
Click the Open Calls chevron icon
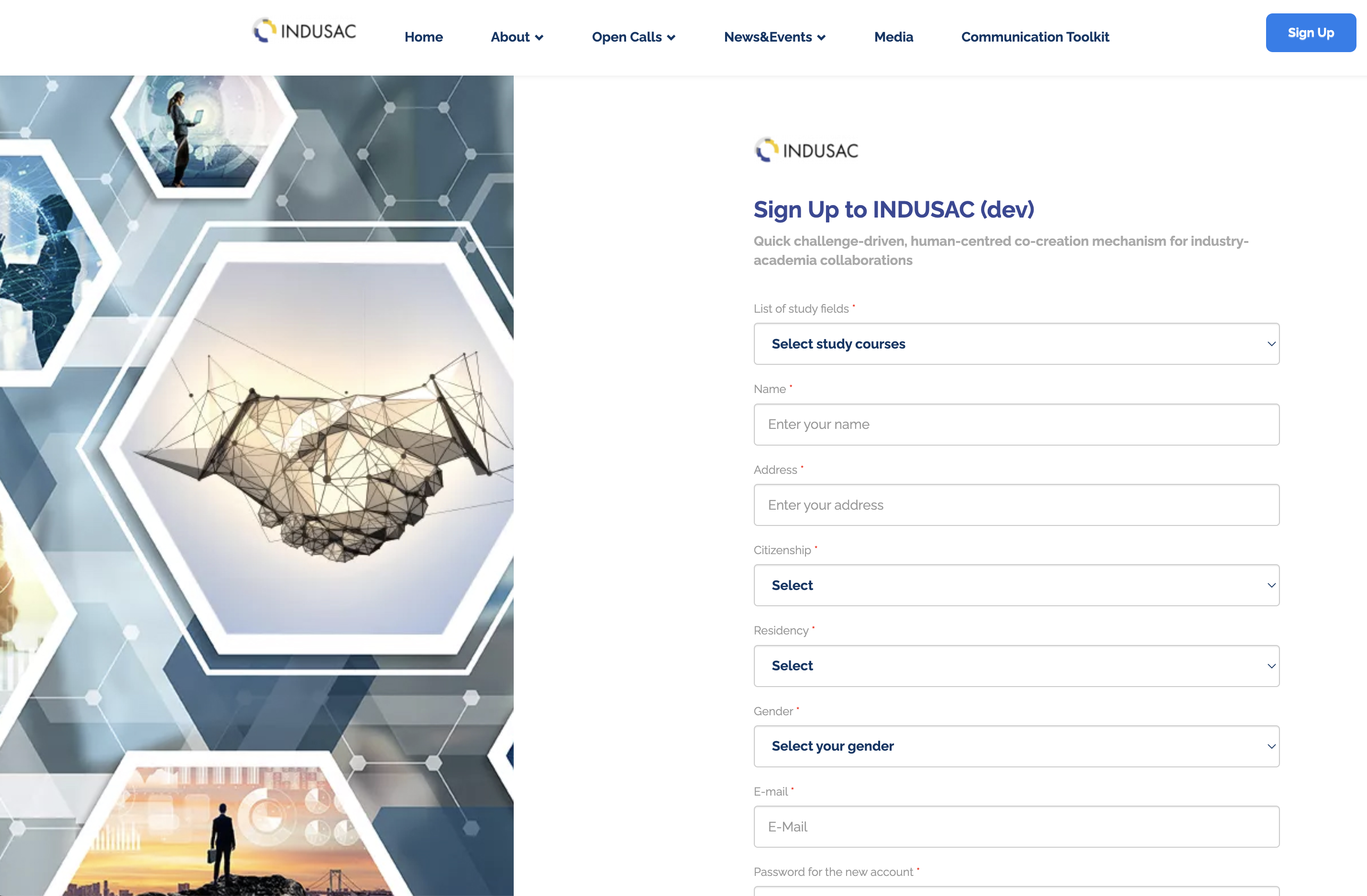coord(671,38)
